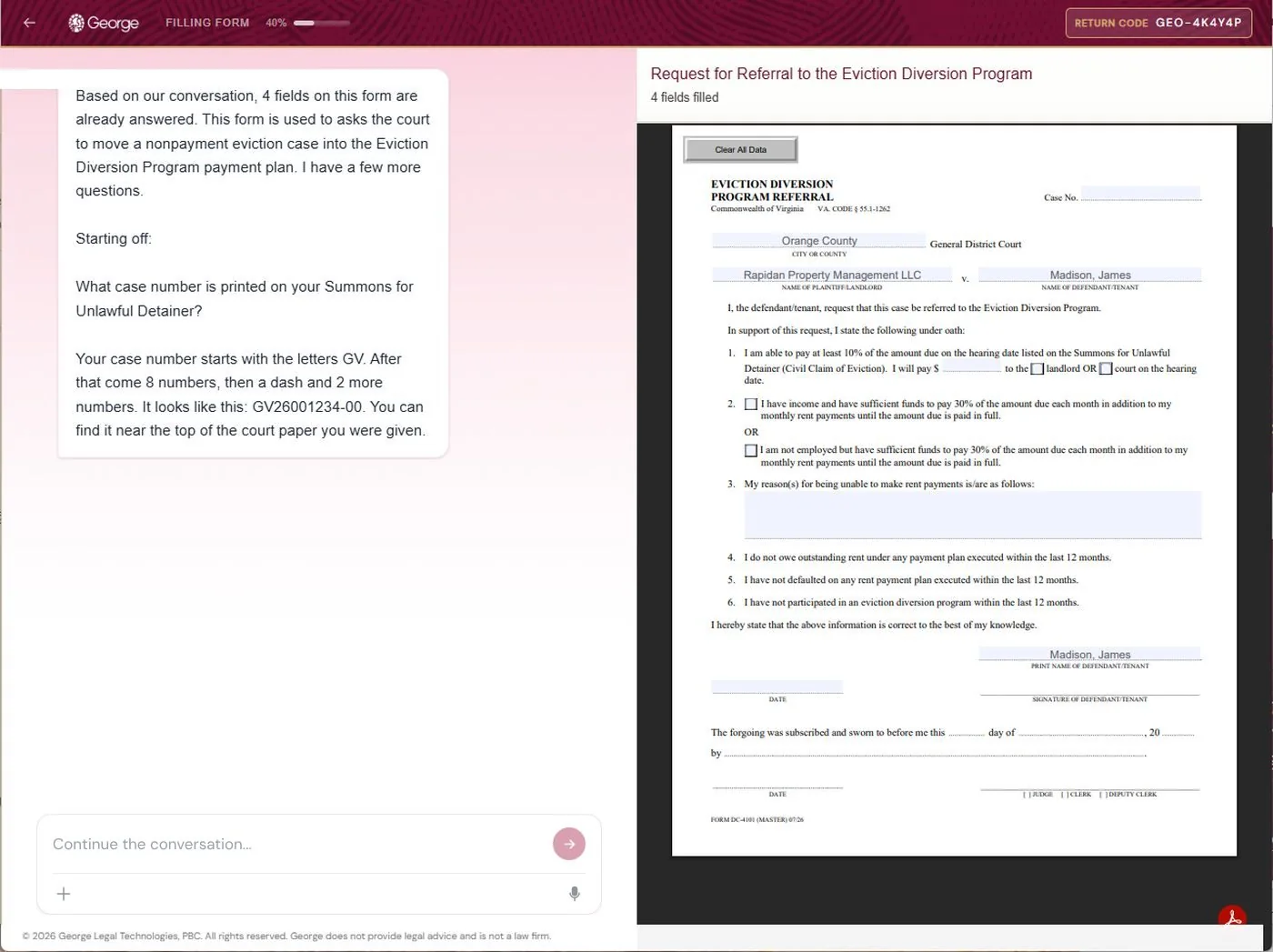The height and width of the screenshot is (952, 1273).
Task: Click the form filling progress bar
Action: tap(322, 23)
